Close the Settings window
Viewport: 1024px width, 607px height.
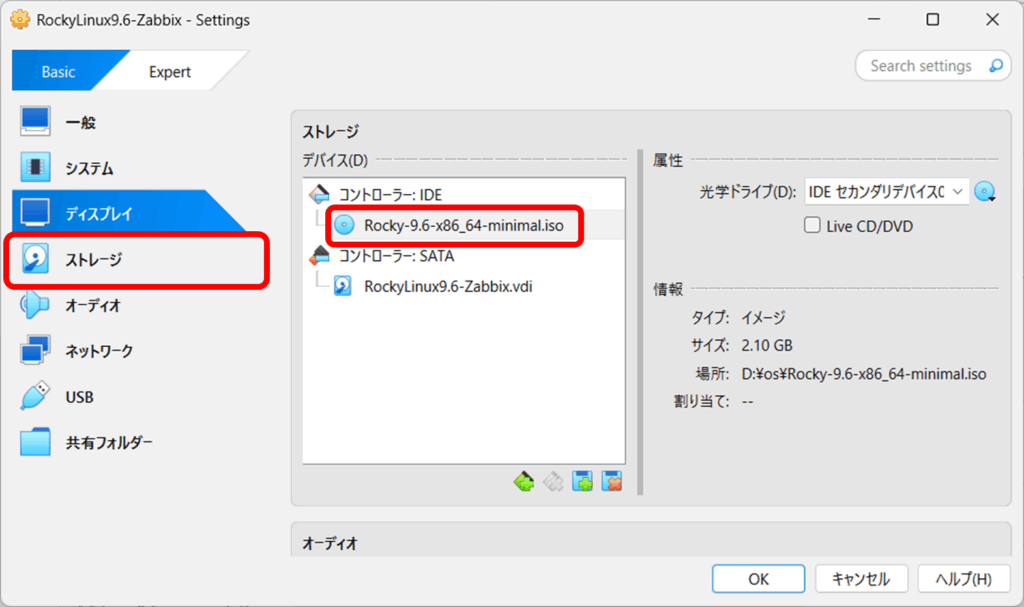click(992, 20)
